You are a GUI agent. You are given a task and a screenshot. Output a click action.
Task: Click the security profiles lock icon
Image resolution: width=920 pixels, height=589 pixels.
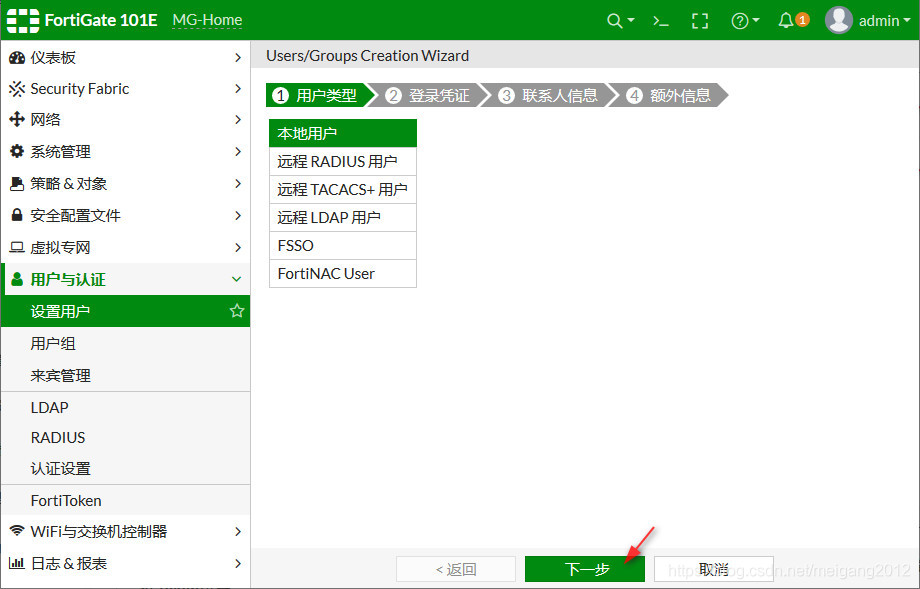[x=17, y=215]
